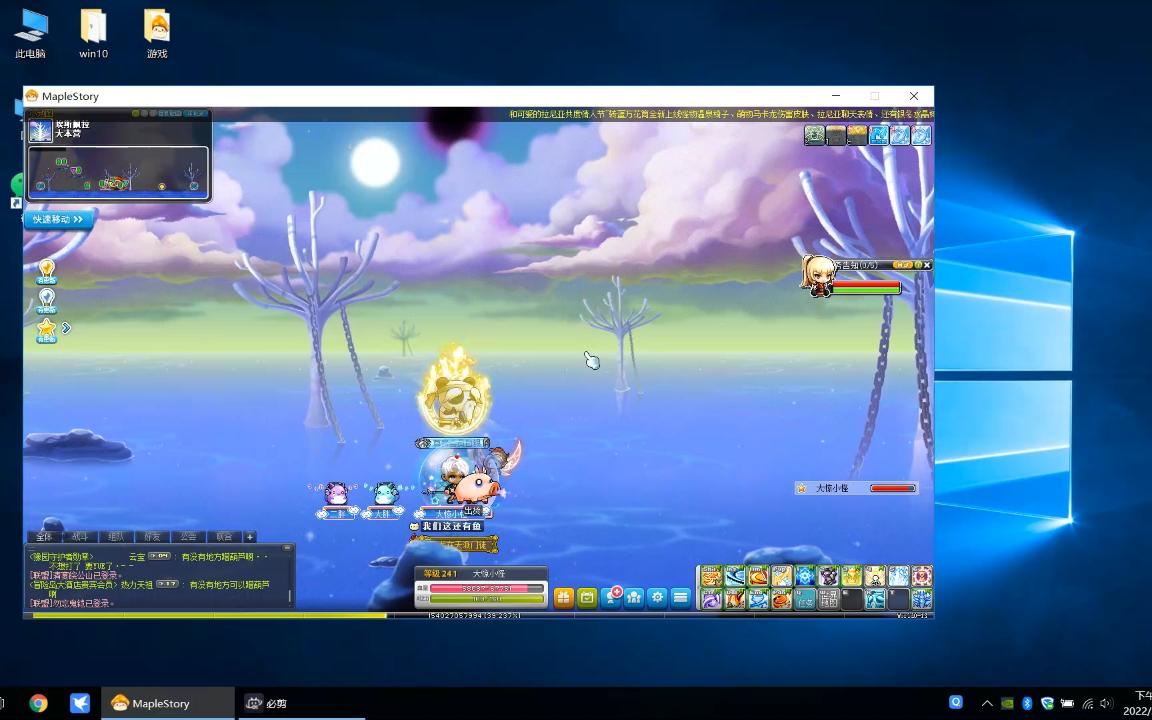Use the purple swirl skill in bottom row

tap(711, 599)
